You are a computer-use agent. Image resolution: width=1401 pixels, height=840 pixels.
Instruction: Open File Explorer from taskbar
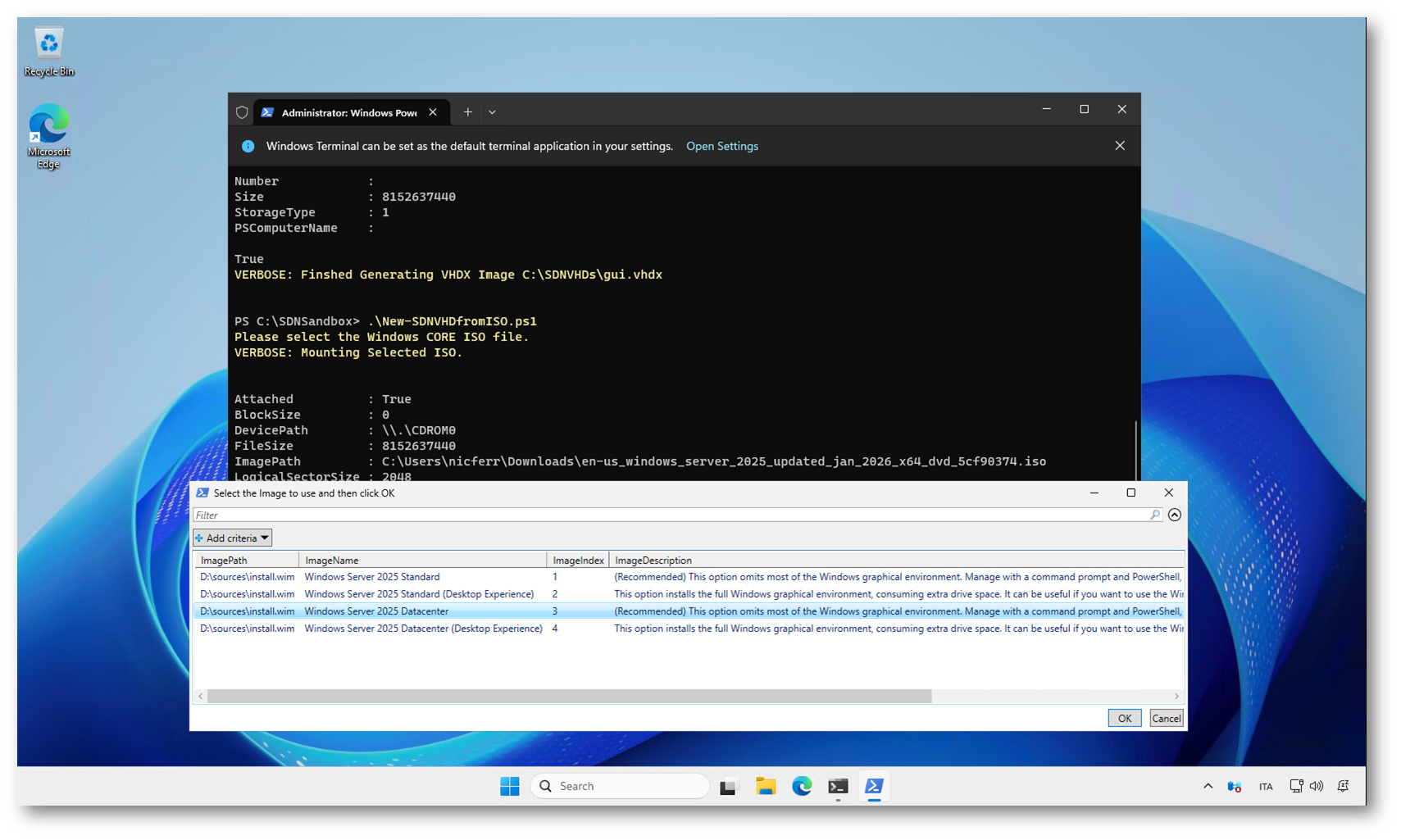pos(765,786)
